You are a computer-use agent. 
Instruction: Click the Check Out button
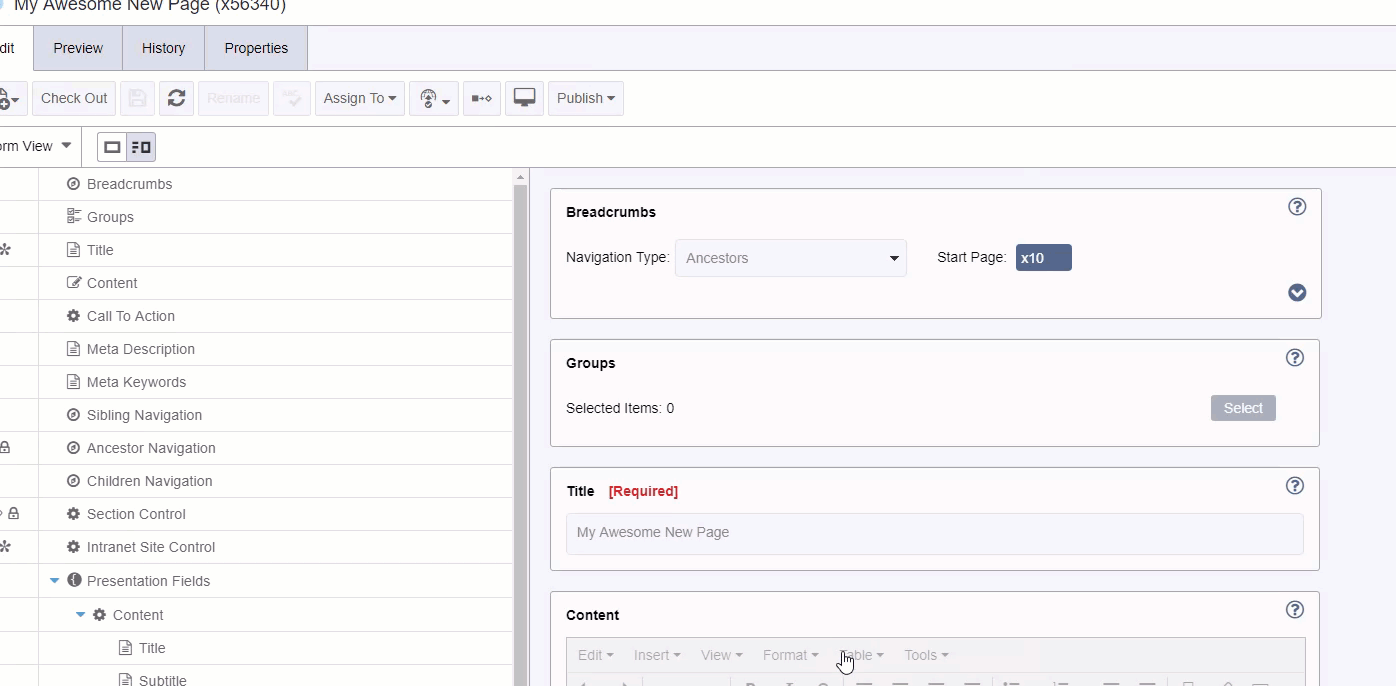[x=74, y=98]
